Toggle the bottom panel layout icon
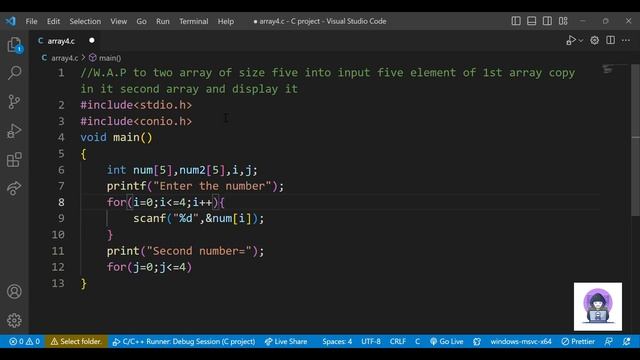640x360 pixels. coord(531,21)
